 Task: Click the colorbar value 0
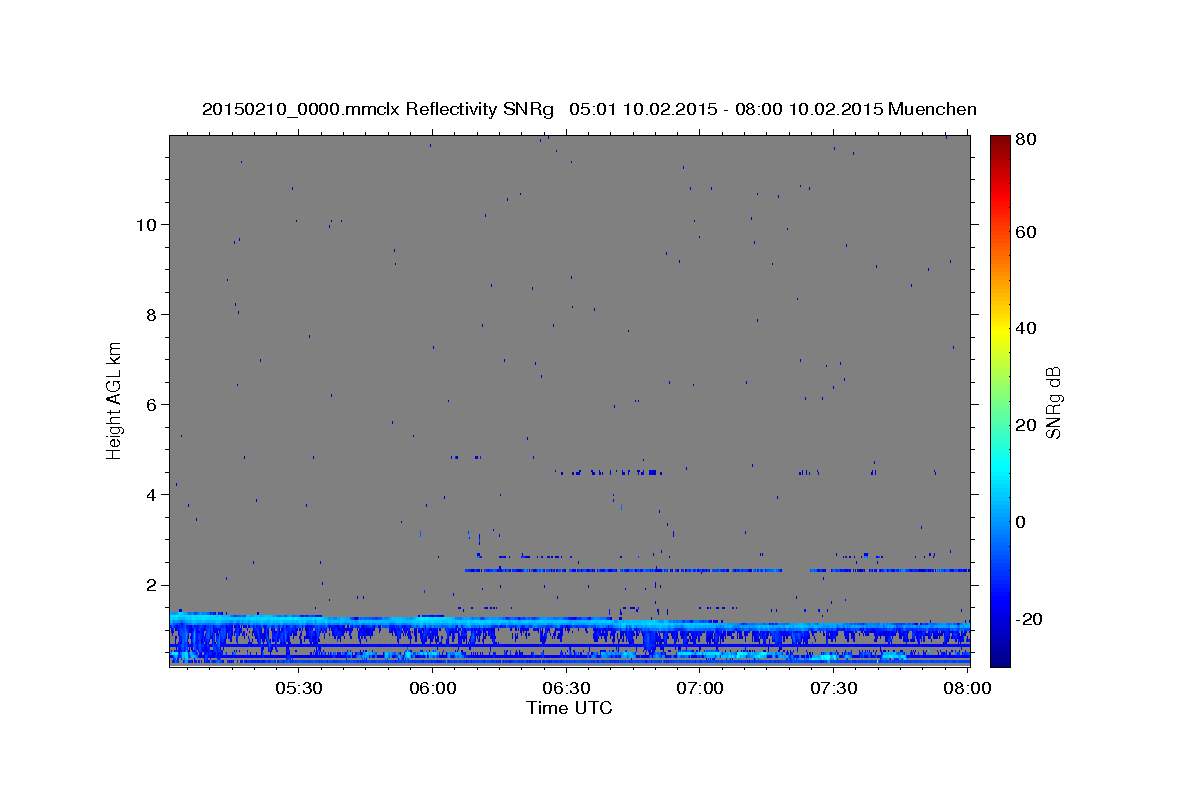pyautogui.click(x=1021, y=522)
